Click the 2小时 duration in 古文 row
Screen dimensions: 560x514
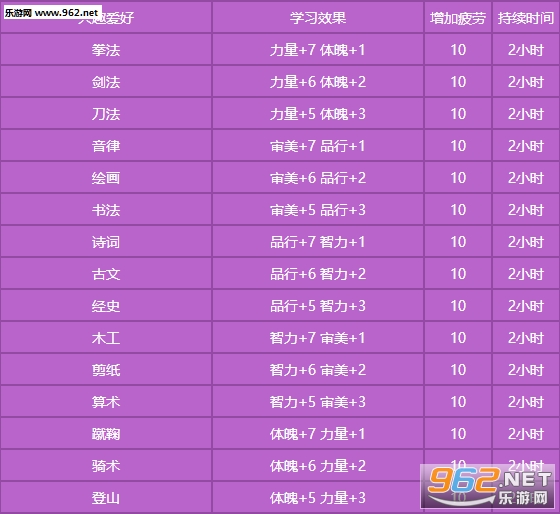(x=526, y=274)
